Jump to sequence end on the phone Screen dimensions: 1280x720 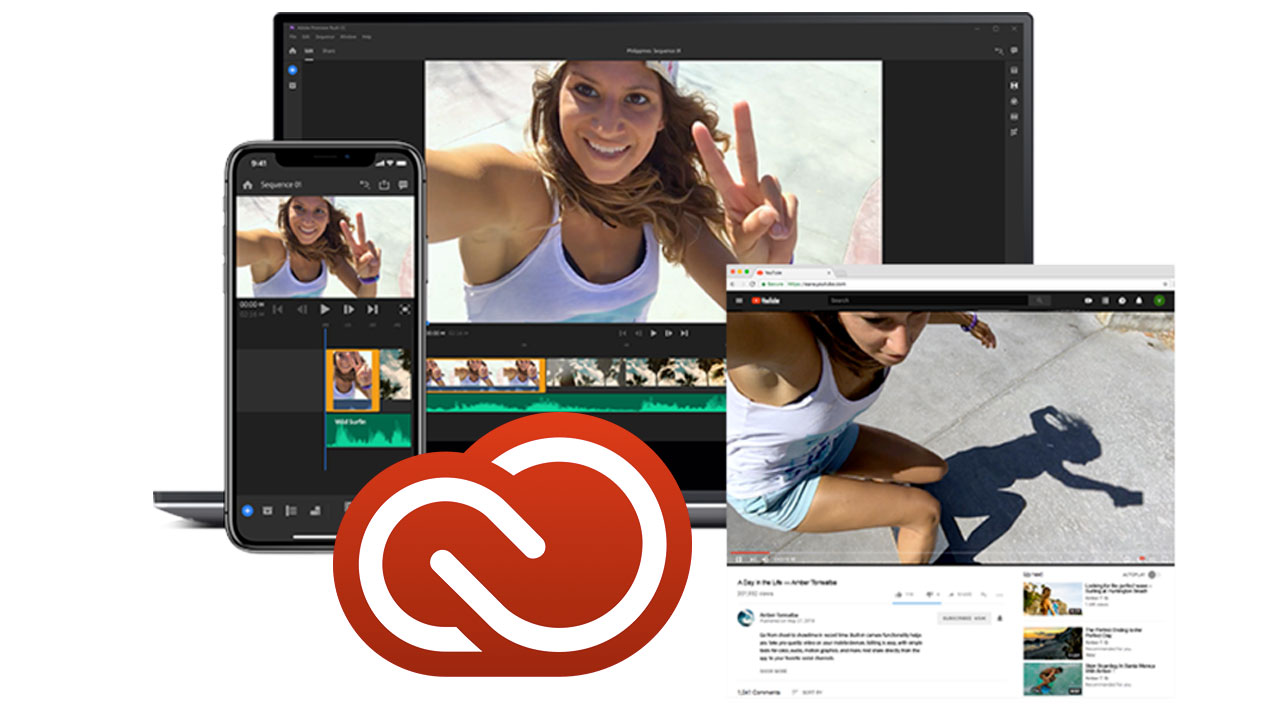tap(372, 309)
